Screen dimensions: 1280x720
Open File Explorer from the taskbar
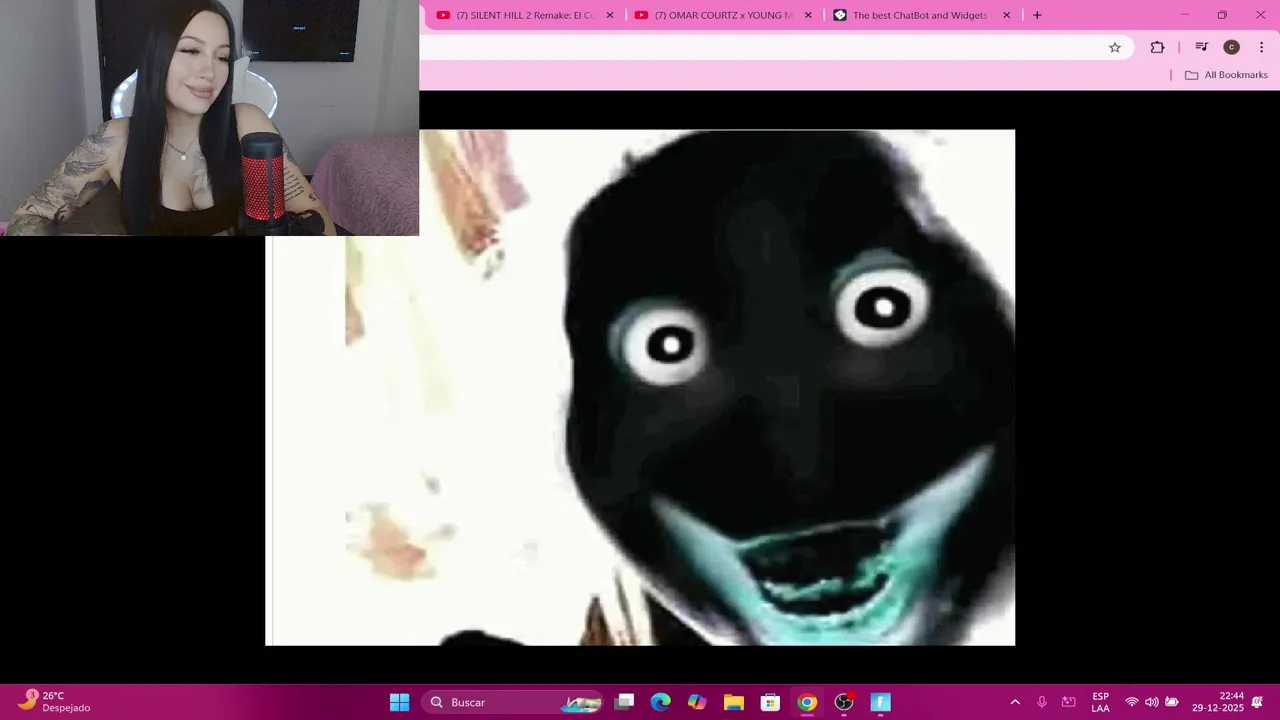[734, 702]
